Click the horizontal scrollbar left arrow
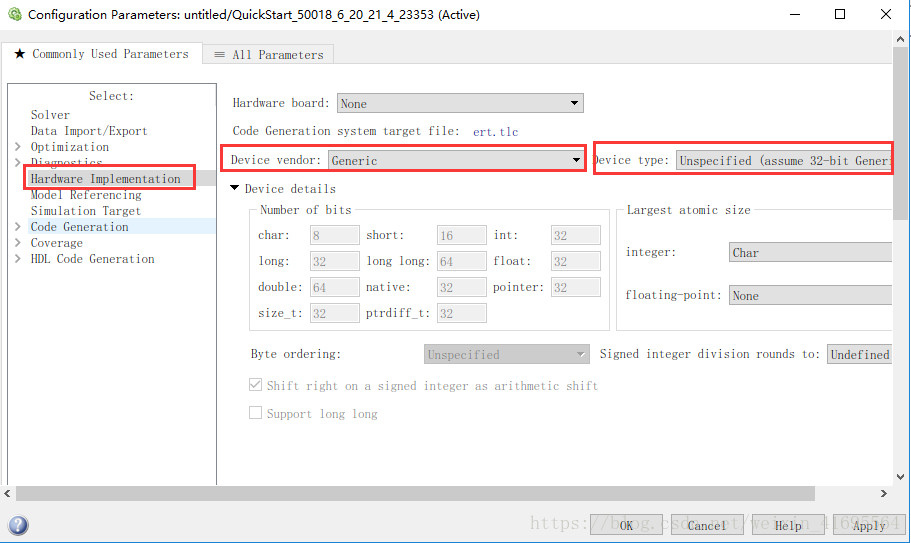This screenshot has height=543, width=911. [x=7, y=494]
